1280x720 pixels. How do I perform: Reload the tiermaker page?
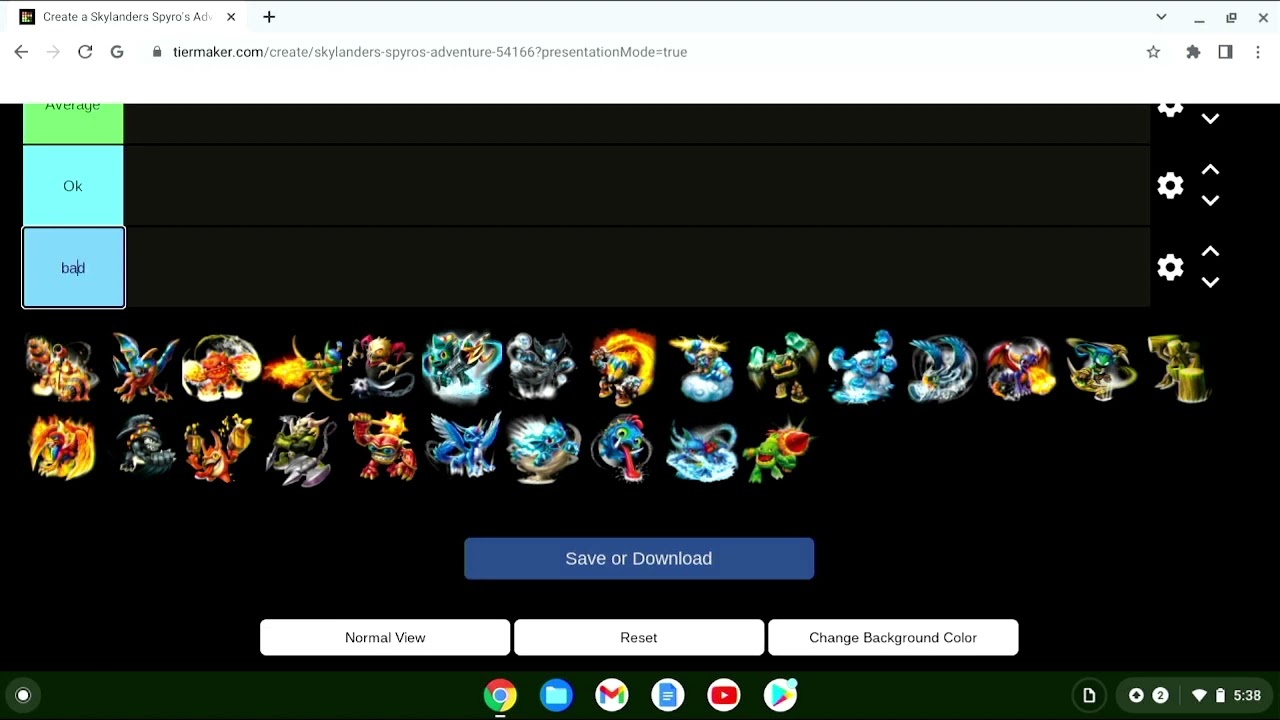click(85, 52)
